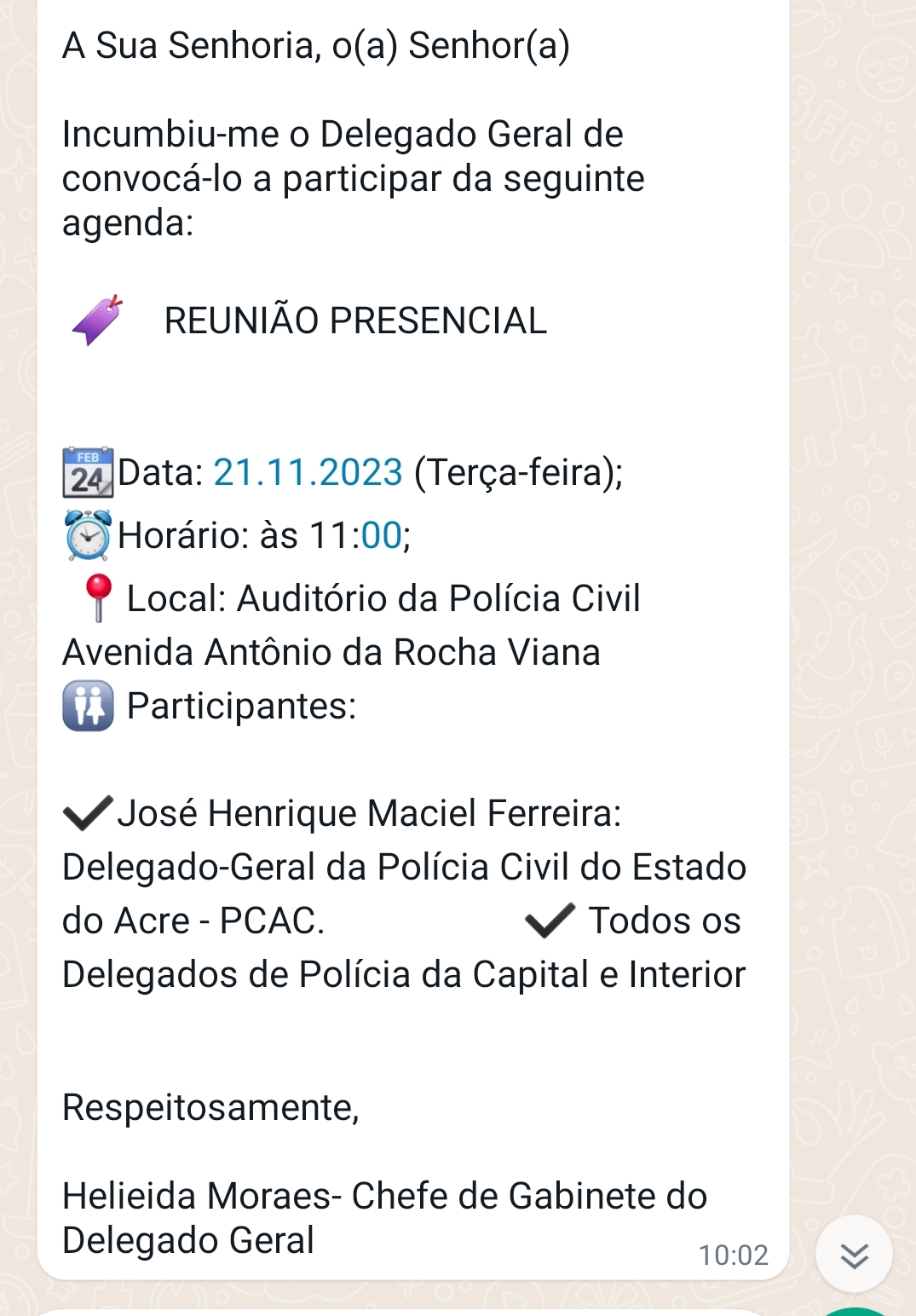Image resolution: width=916 pixels, height=1316 pixels.
Task: Tap the check mark before José Henrique
Action: click(88, 813)
